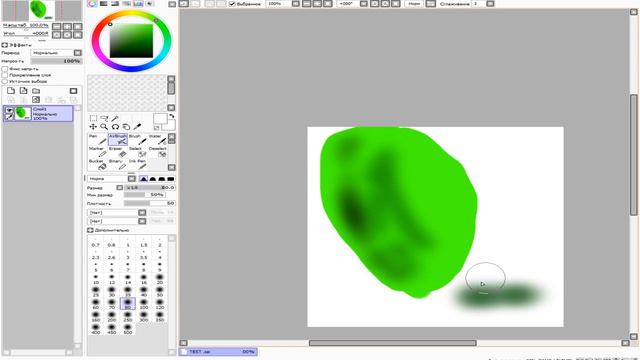
Task: Show the color wheel panel
Action: (92, 4)
